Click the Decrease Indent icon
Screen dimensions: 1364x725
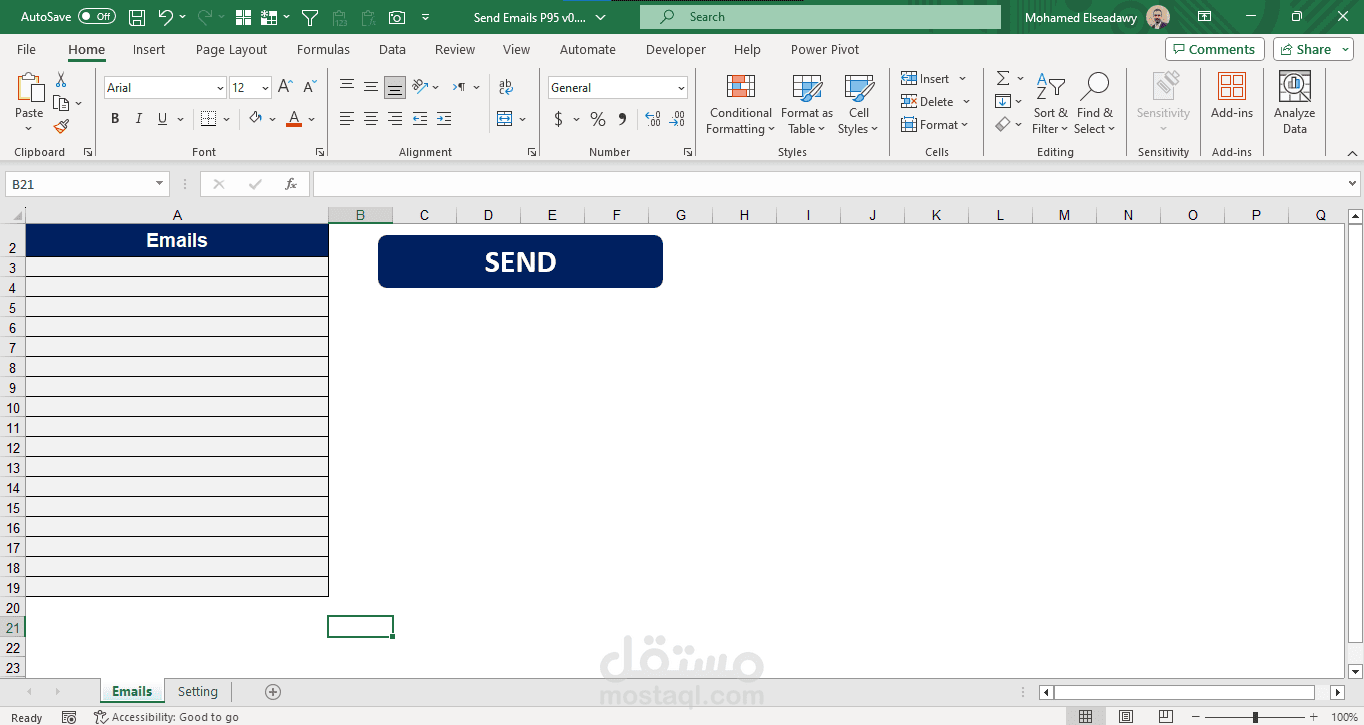(x=420, y=119)
